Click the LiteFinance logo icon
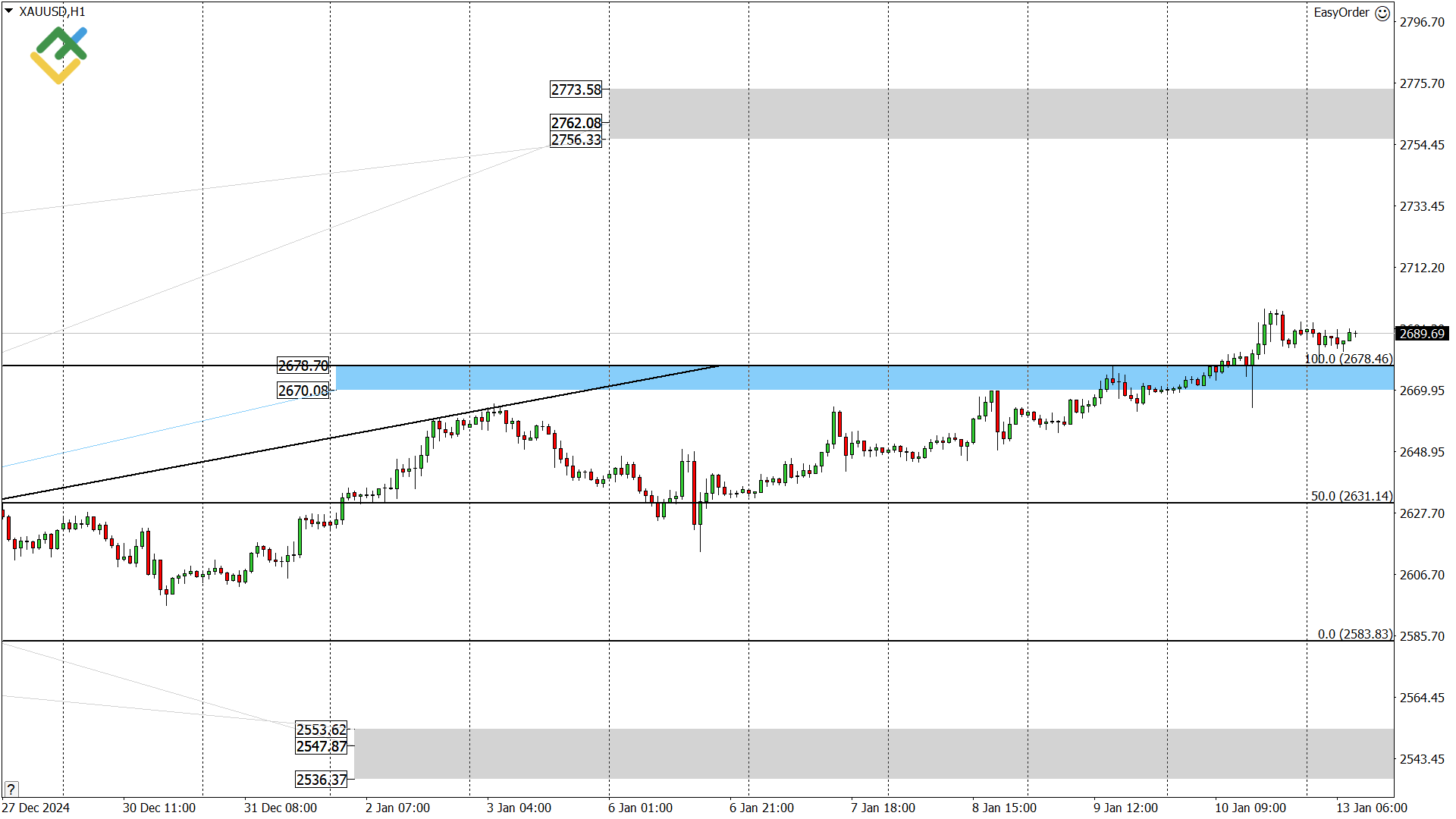This screenshot has width=1456, height=819. click(x=58, y=52)
